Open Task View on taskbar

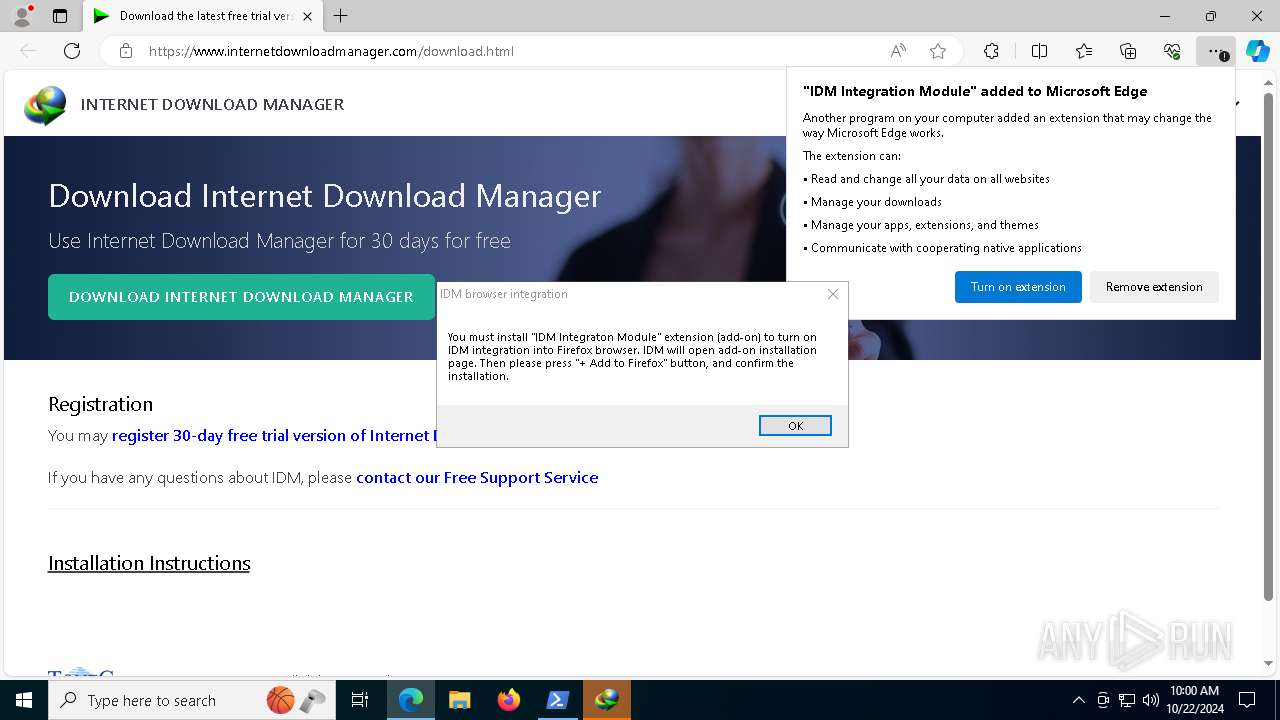tap(360, 700)
